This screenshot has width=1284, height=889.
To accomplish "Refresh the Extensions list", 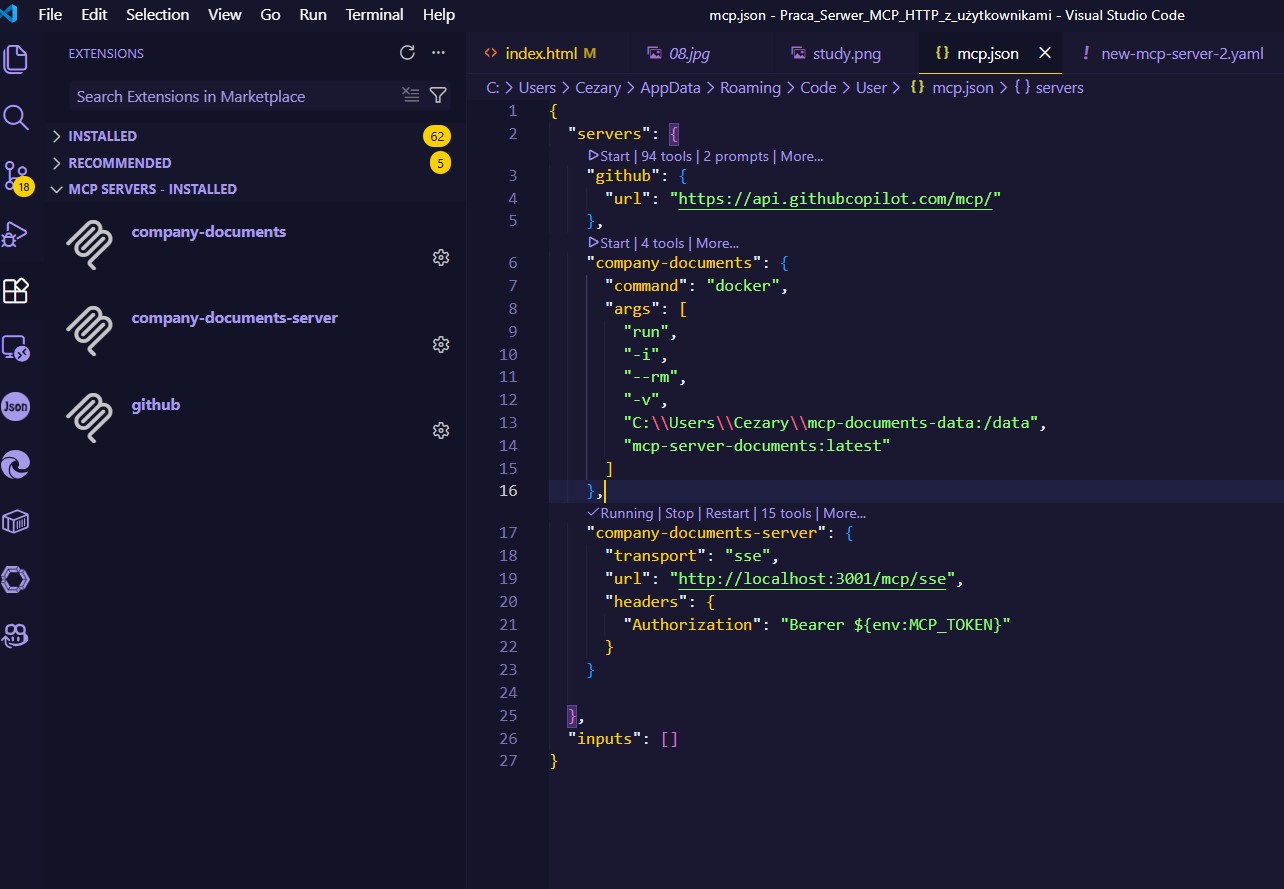I will click(x=407, y=53).
